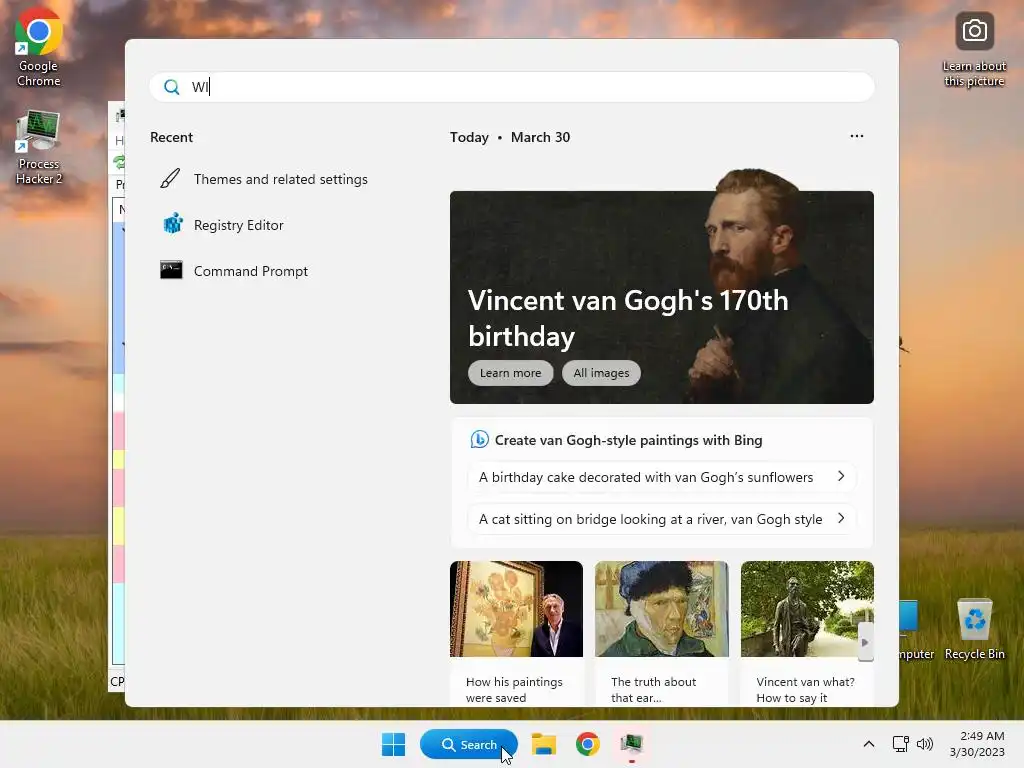
Task: Click next arrow on image carousel
Action: (865, 642)
